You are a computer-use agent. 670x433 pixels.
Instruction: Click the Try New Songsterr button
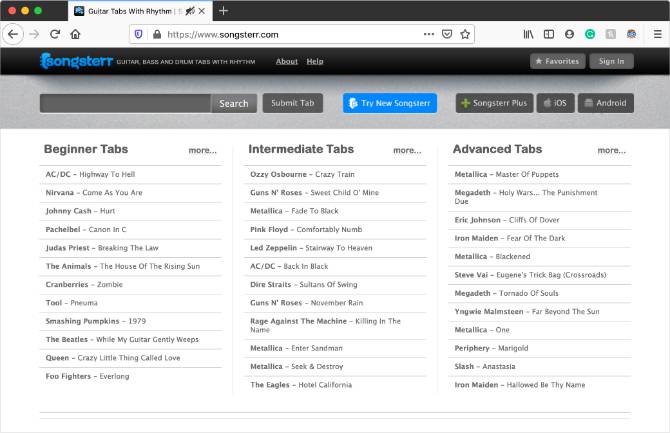pyautogui.click(x=389, y=103)
